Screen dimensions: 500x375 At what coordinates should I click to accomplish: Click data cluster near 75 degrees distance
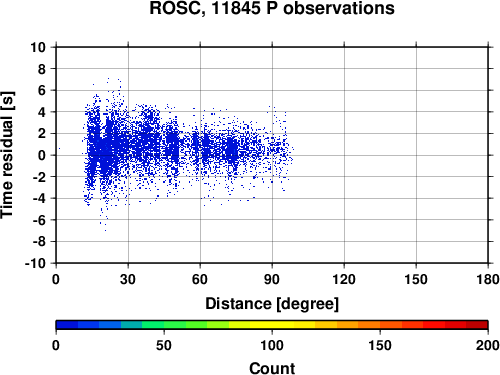click(x=232, y=150)
